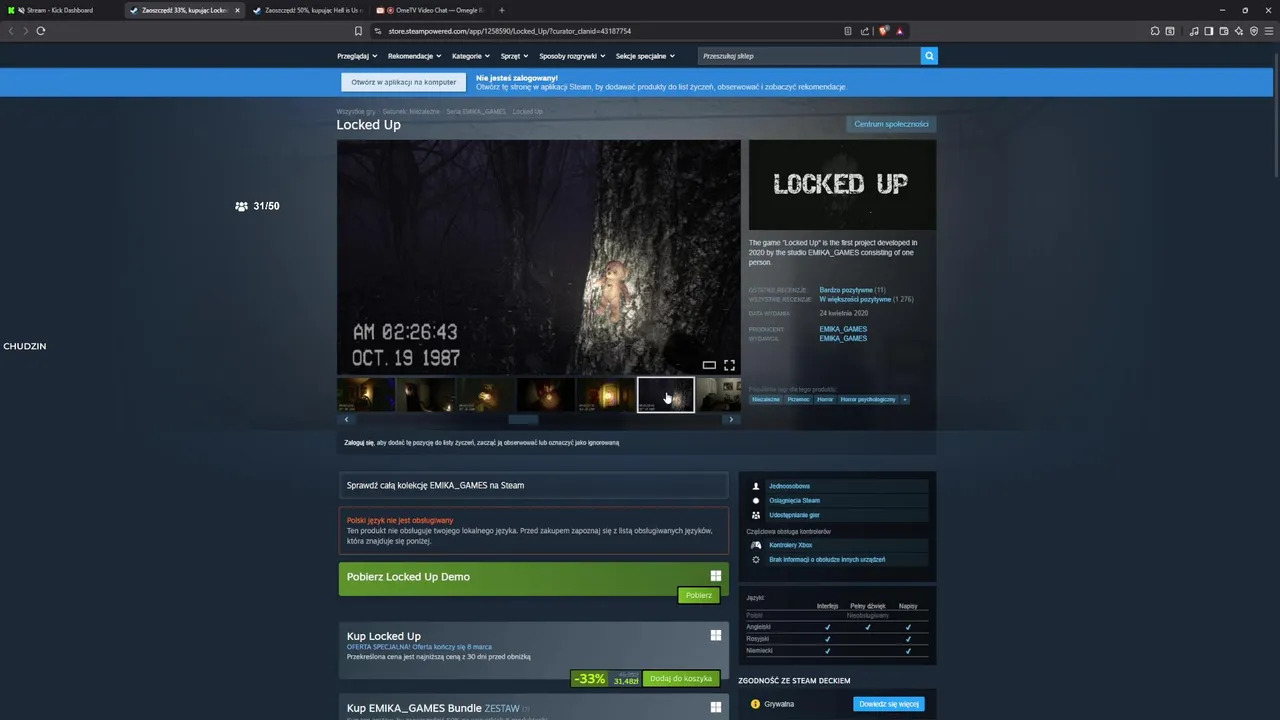Click the plus tag button after Horror psychologiczny
1280x720 pixels.
tap(905, 399)
